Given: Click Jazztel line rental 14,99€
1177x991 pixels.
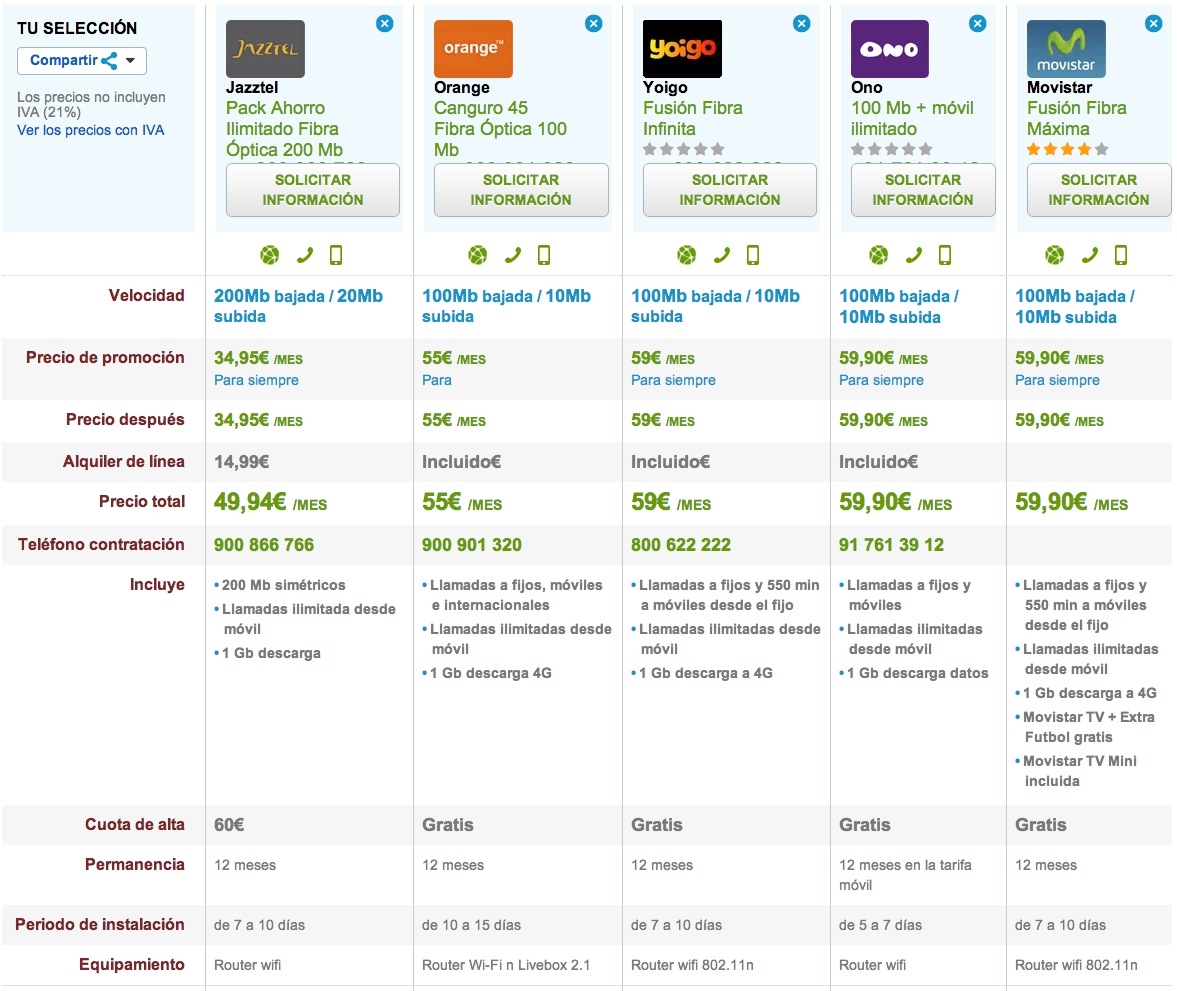Looking at the screenshot, I should click(x=242, y=462).
